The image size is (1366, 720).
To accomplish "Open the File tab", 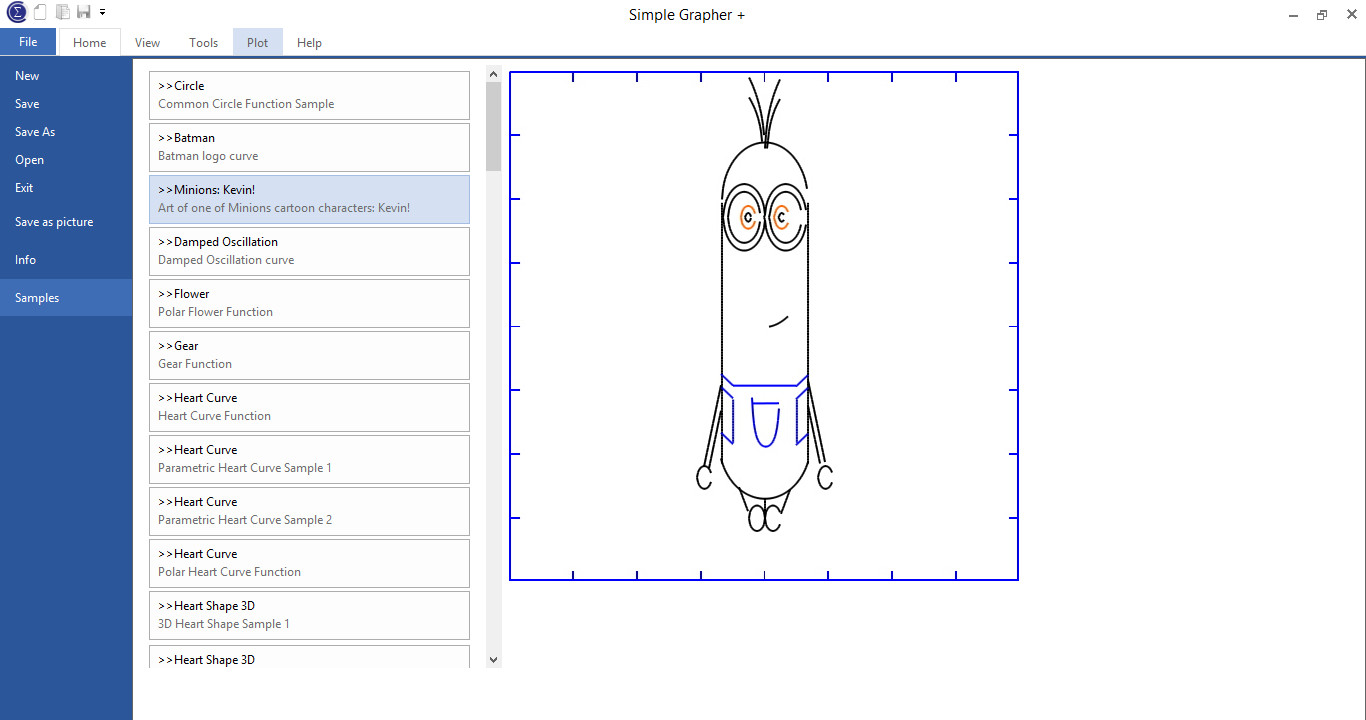I will [x=28, y=42].
